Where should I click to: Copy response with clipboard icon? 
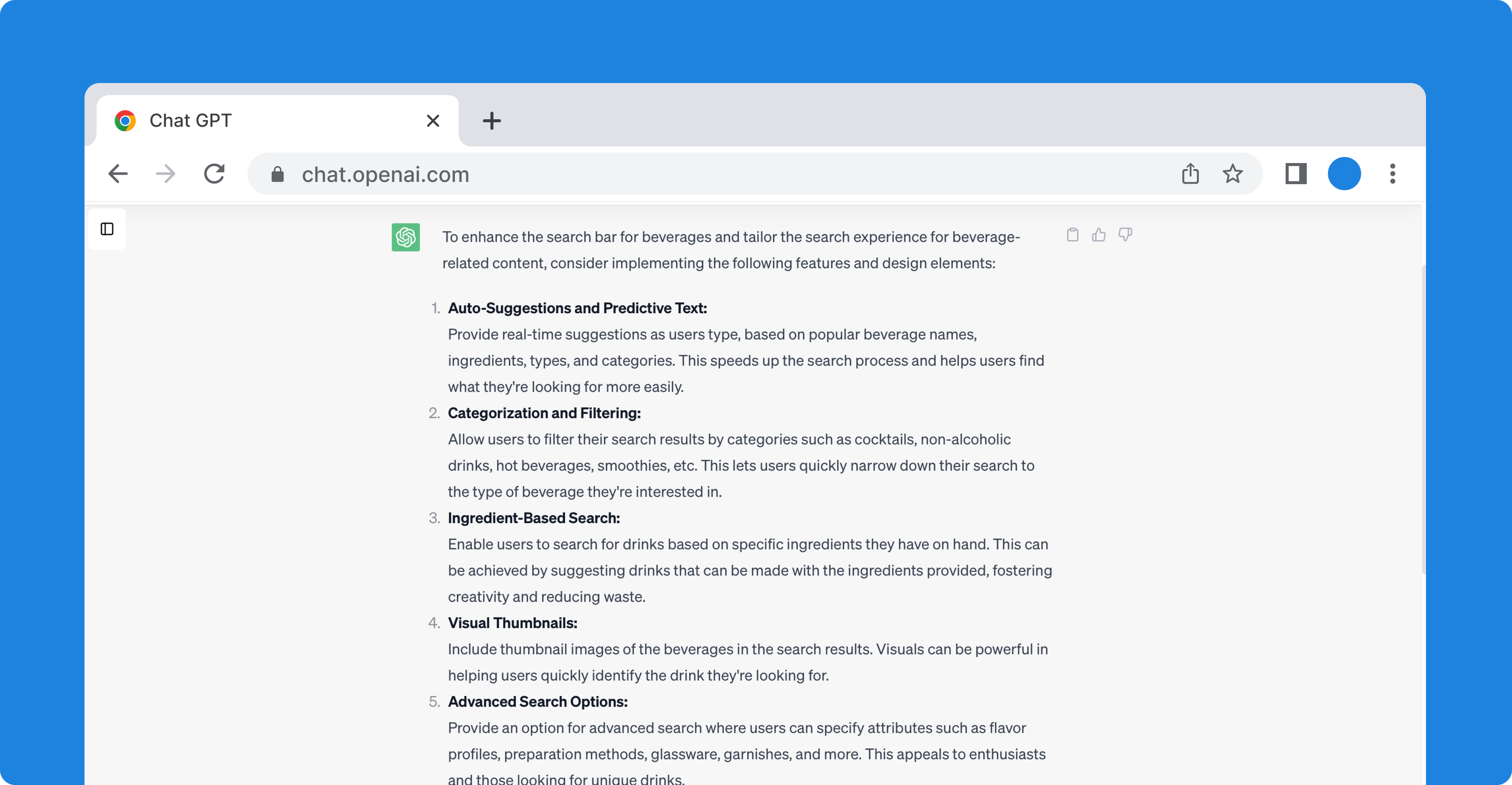point(1073,235)
